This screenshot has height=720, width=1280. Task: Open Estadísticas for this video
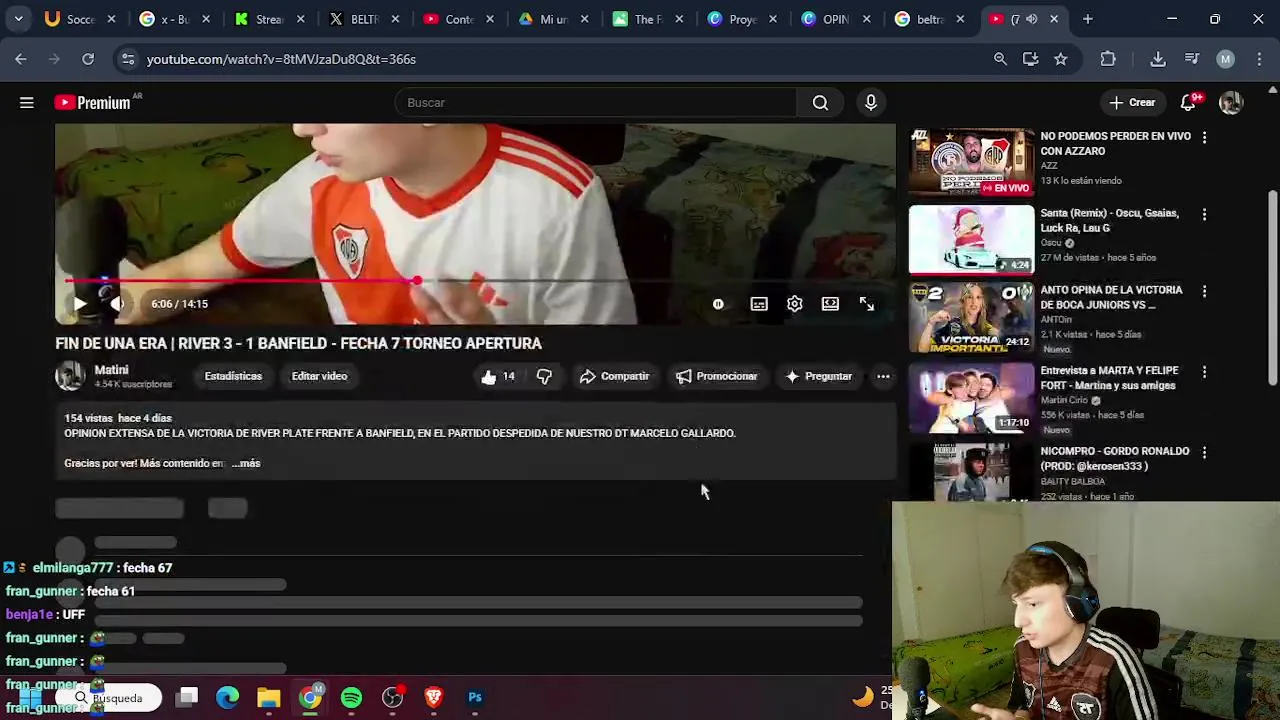click(233, 376)
